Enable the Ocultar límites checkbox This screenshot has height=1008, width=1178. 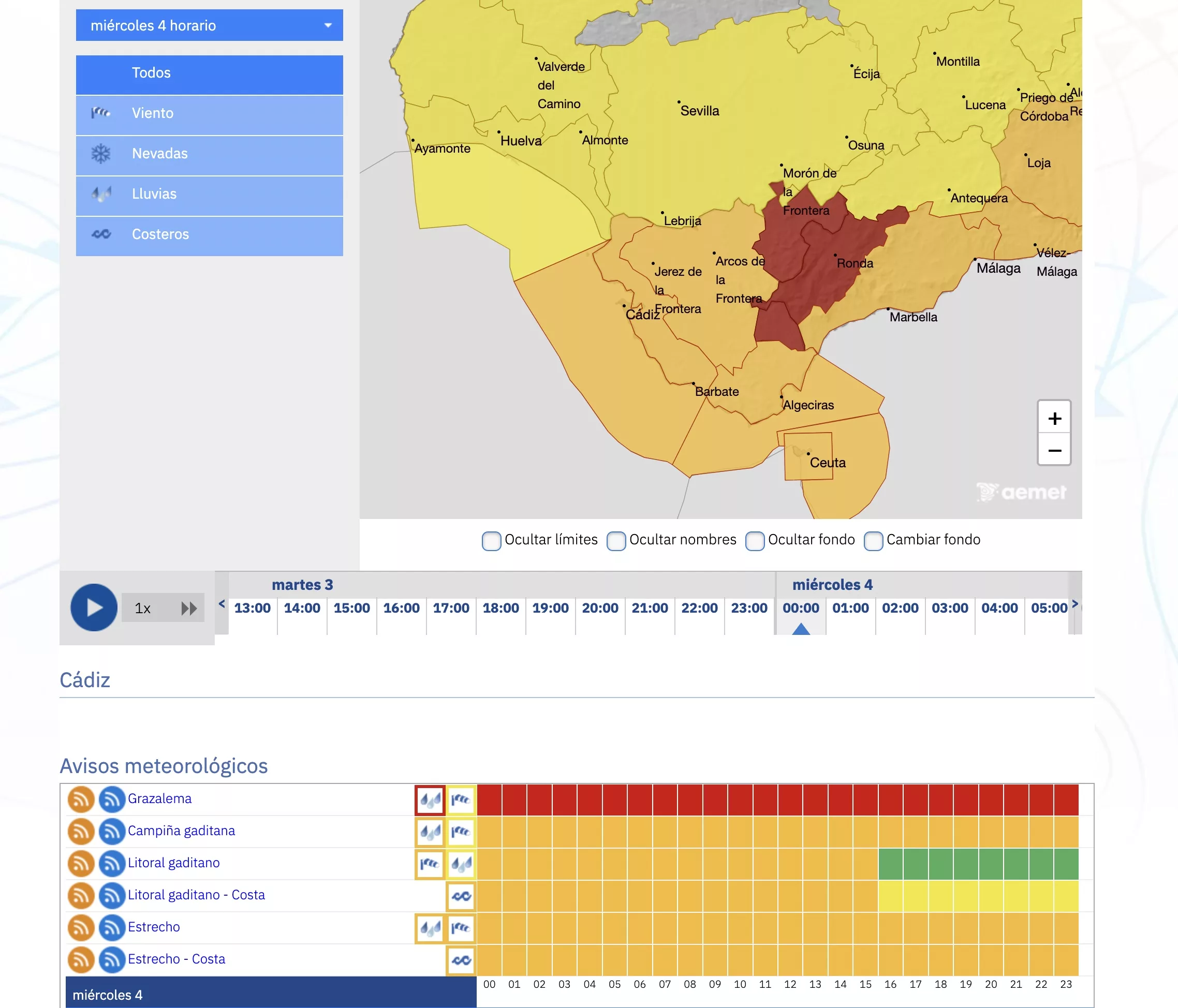(x=491, y=540)
